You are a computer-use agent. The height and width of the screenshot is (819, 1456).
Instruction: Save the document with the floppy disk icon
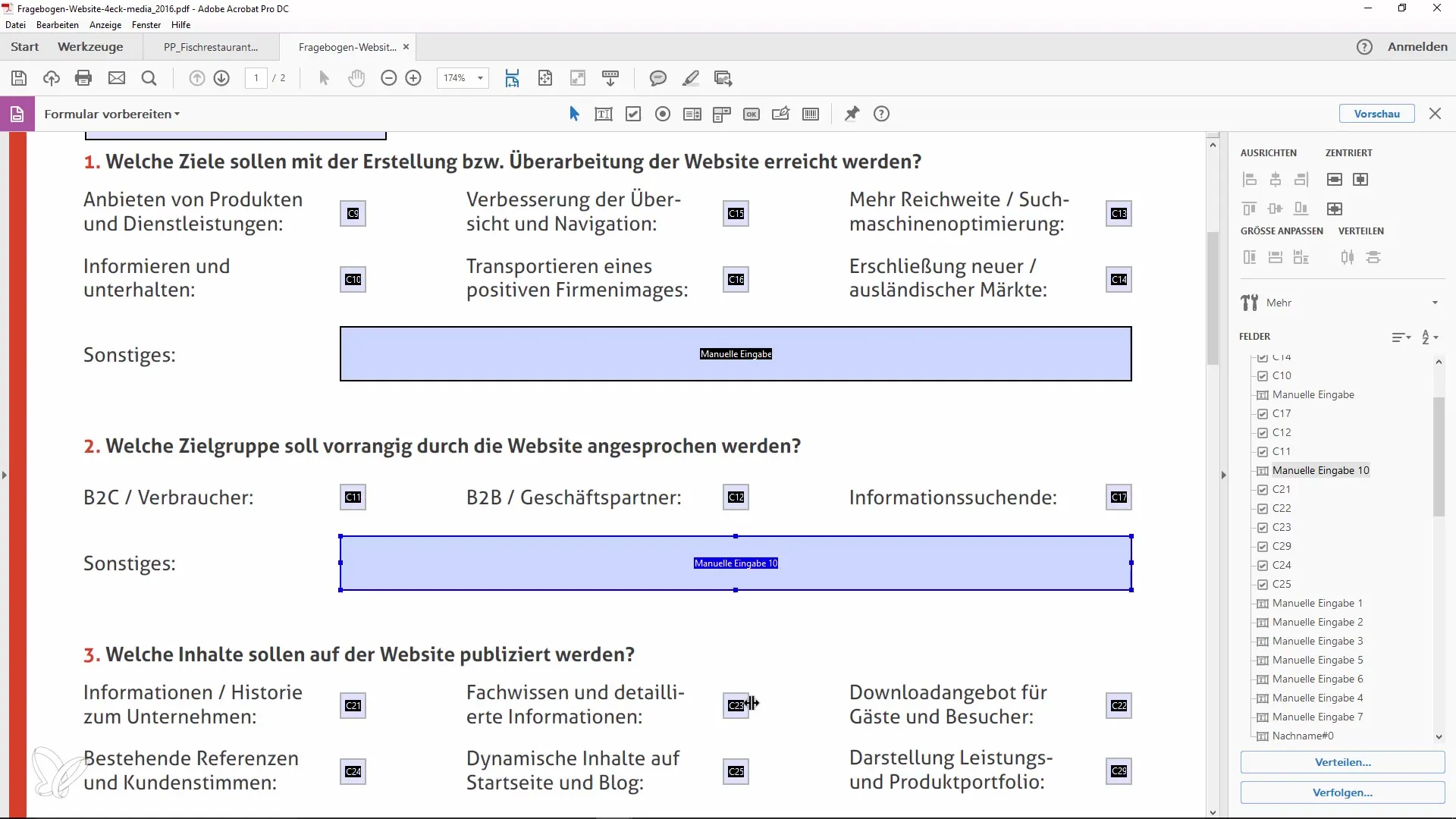point(19,78)
